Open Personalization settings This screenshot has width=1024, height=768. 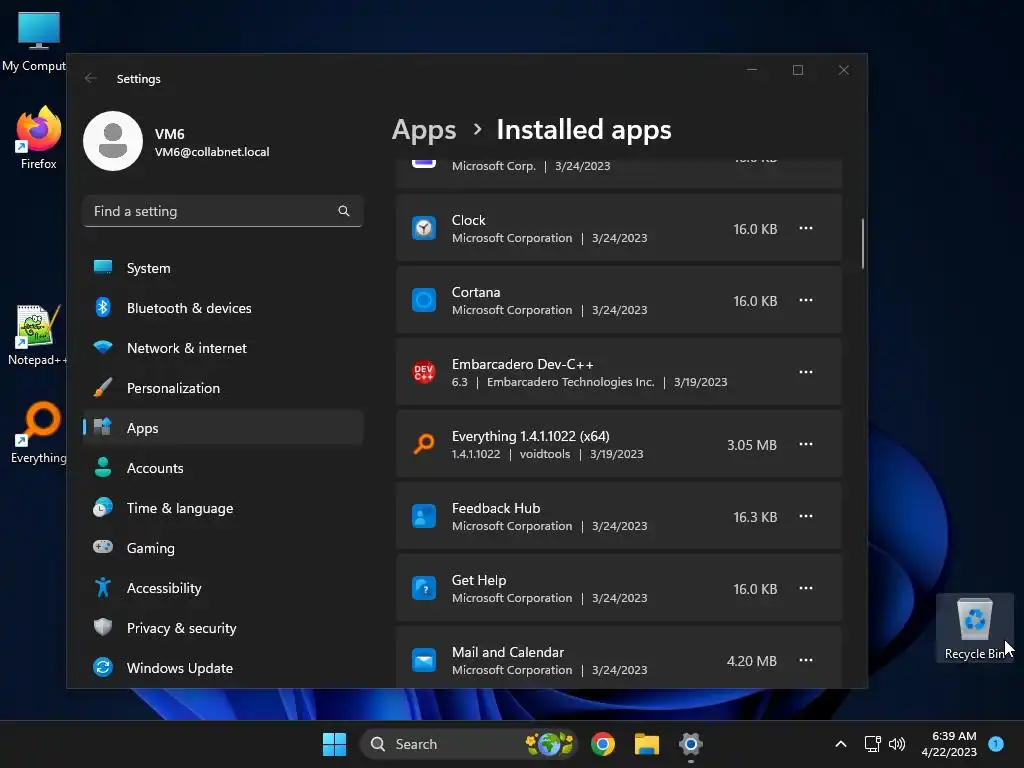click(x=223, y=389)
